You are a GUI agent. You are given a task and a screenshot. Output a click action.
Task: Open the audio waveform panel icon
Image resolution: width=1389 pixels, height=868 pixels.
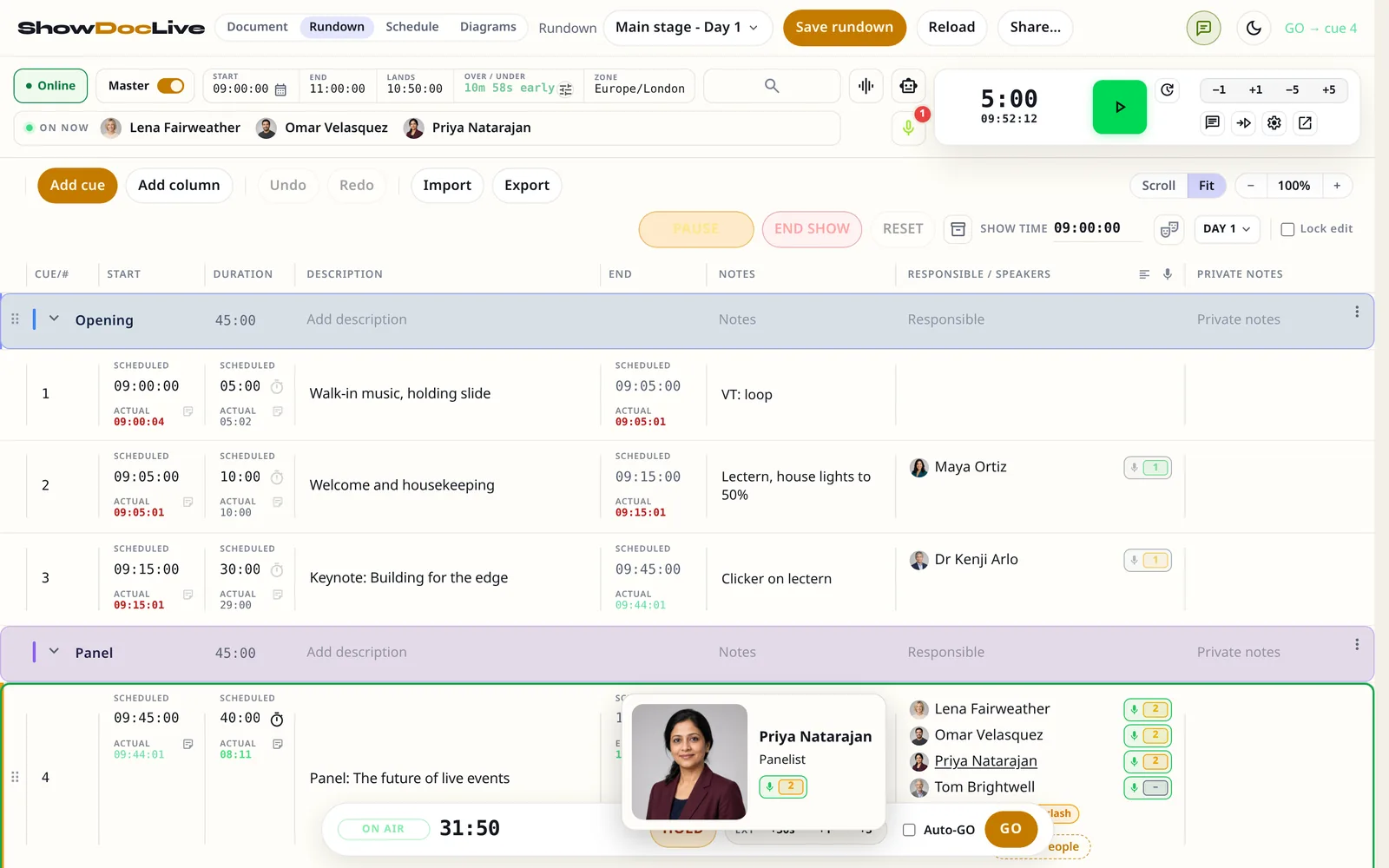866,86
